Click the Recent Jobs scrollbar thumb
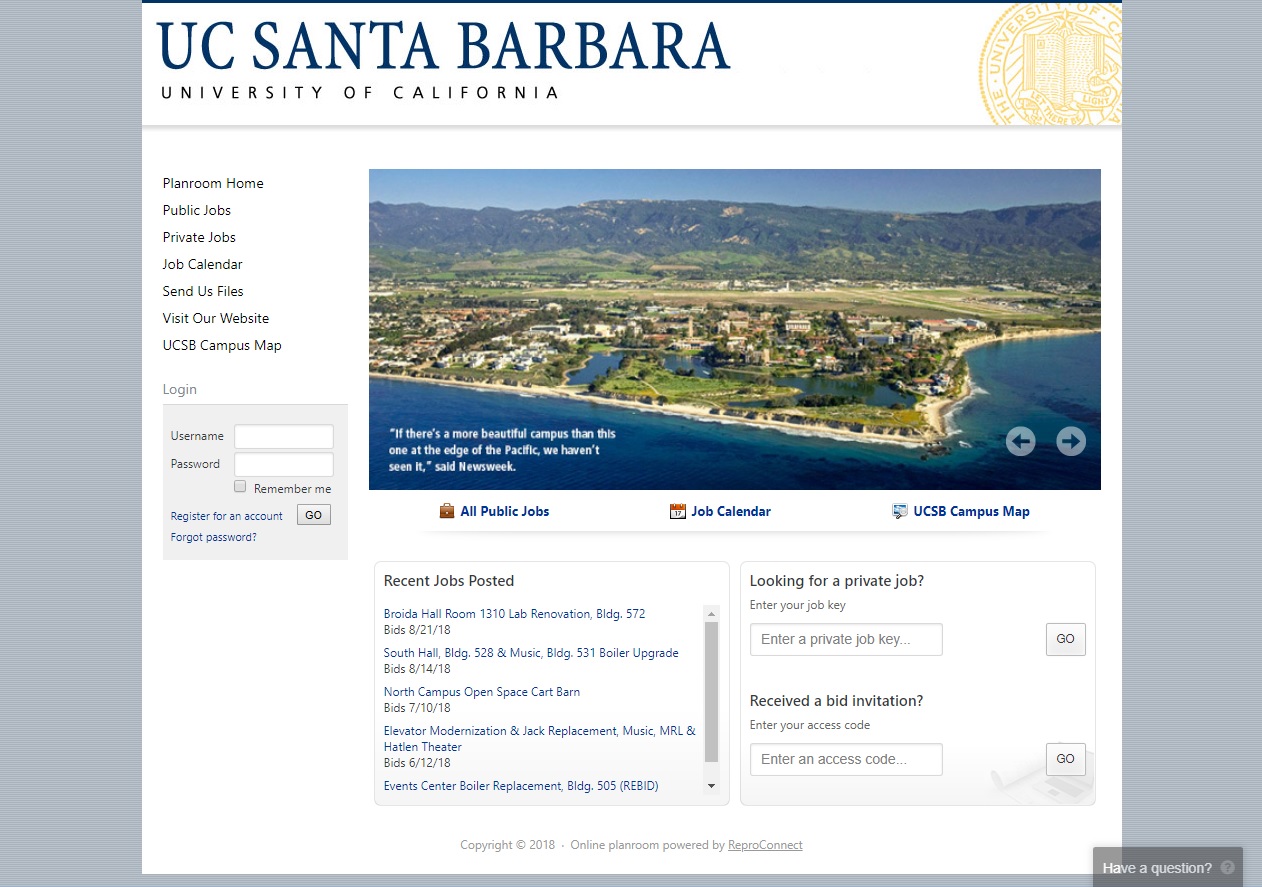The height and width of the screenshot is (887, 1262). tap(712, 691)
